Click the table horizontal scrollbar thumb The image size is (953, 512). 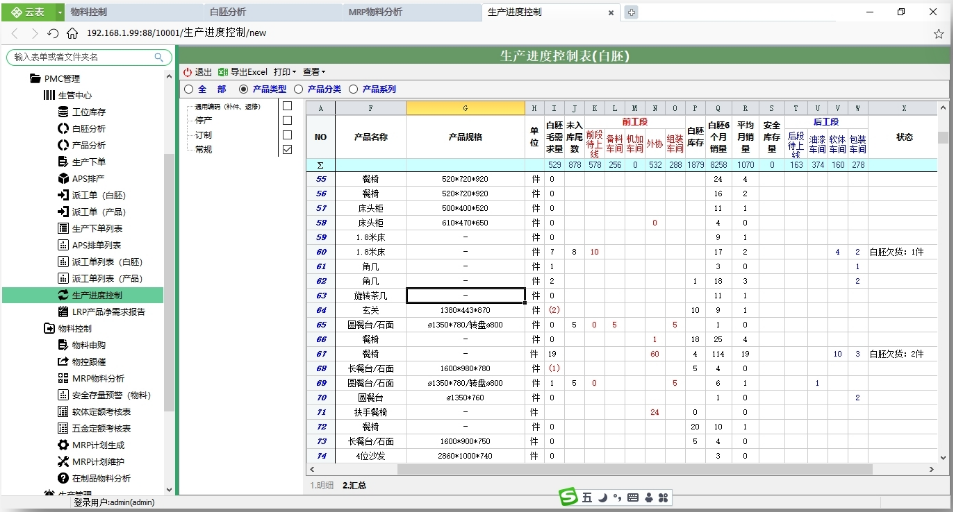tap(635, 469)
